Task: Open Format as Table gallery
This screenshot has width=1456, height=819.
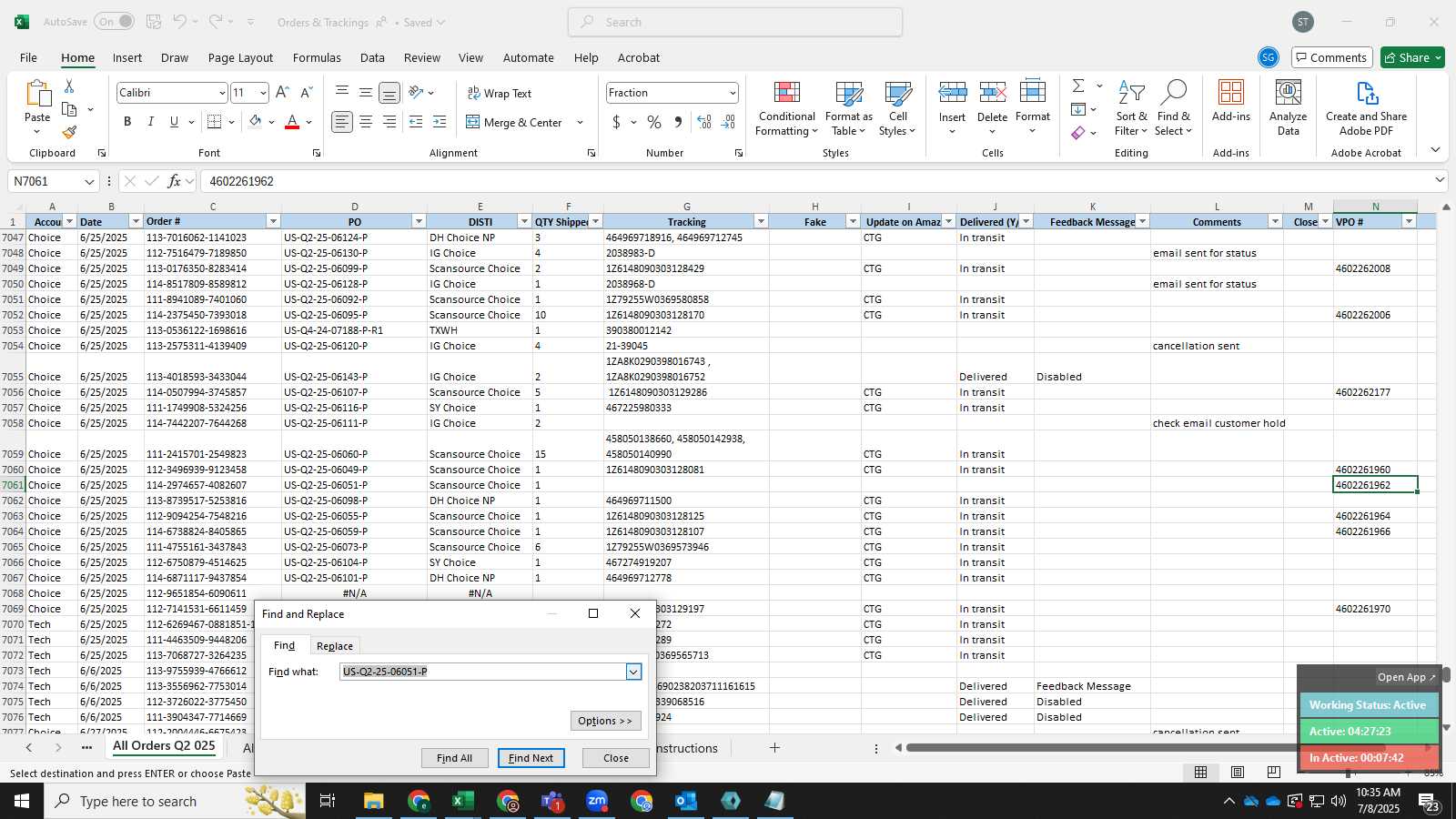Action: [x=848, y=108]
